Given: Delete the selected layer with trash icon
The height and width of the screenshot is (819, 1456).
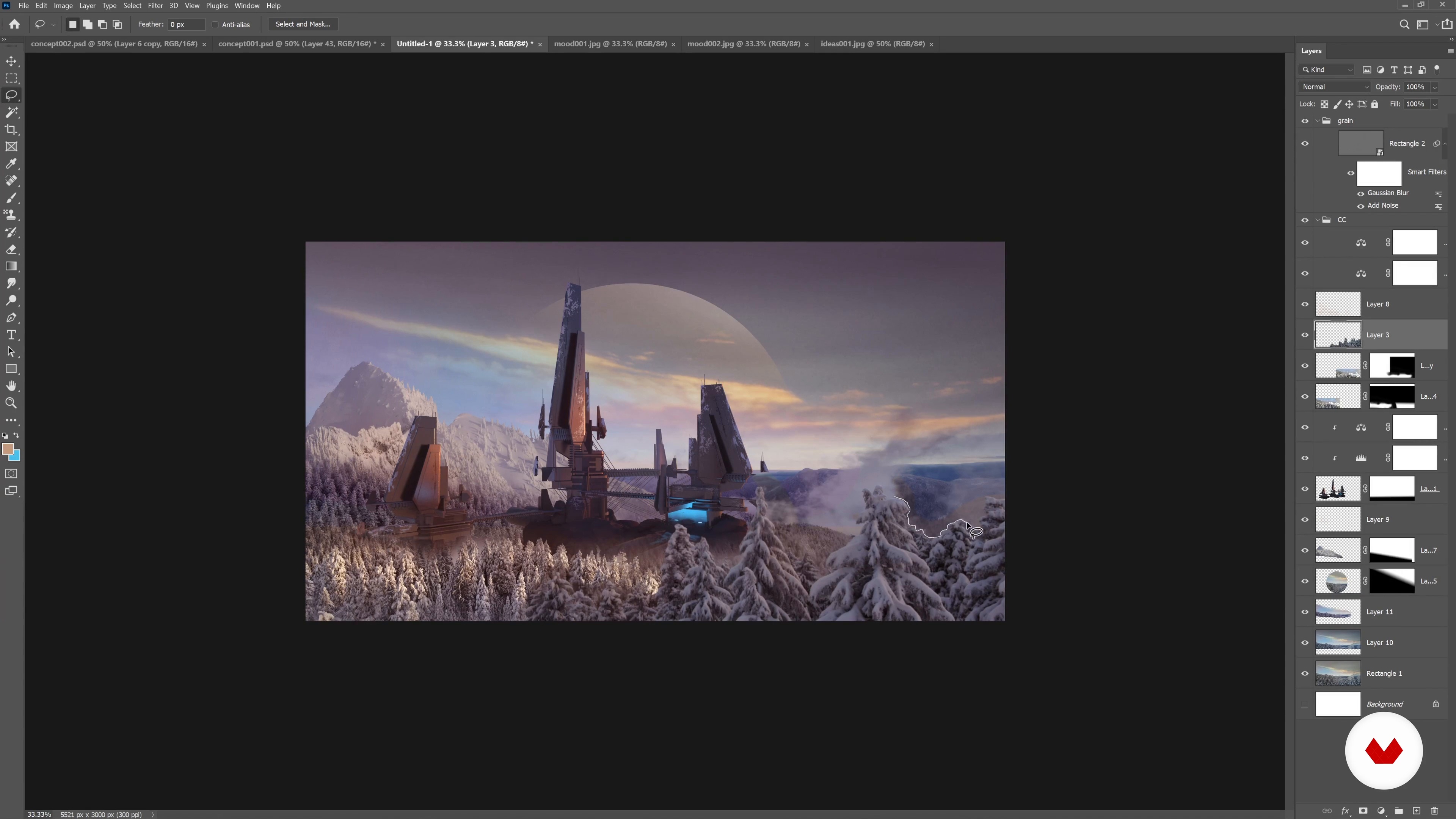Looking at the screenshot, I should pos(1434,811).
